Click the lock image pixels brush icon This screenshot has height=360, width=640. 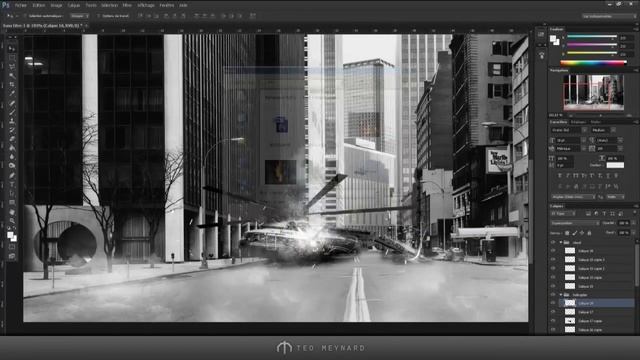[575, 233]
